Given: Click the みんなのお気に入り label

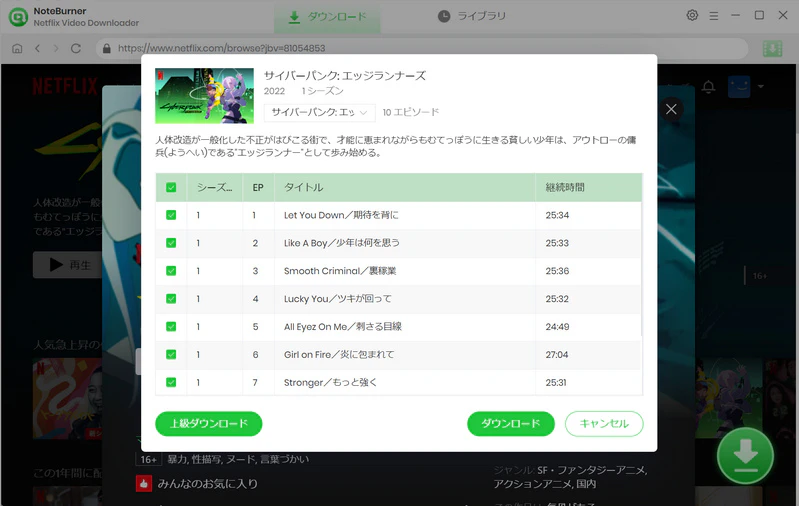Looking at the screenshot, I should tap(207, 484).
